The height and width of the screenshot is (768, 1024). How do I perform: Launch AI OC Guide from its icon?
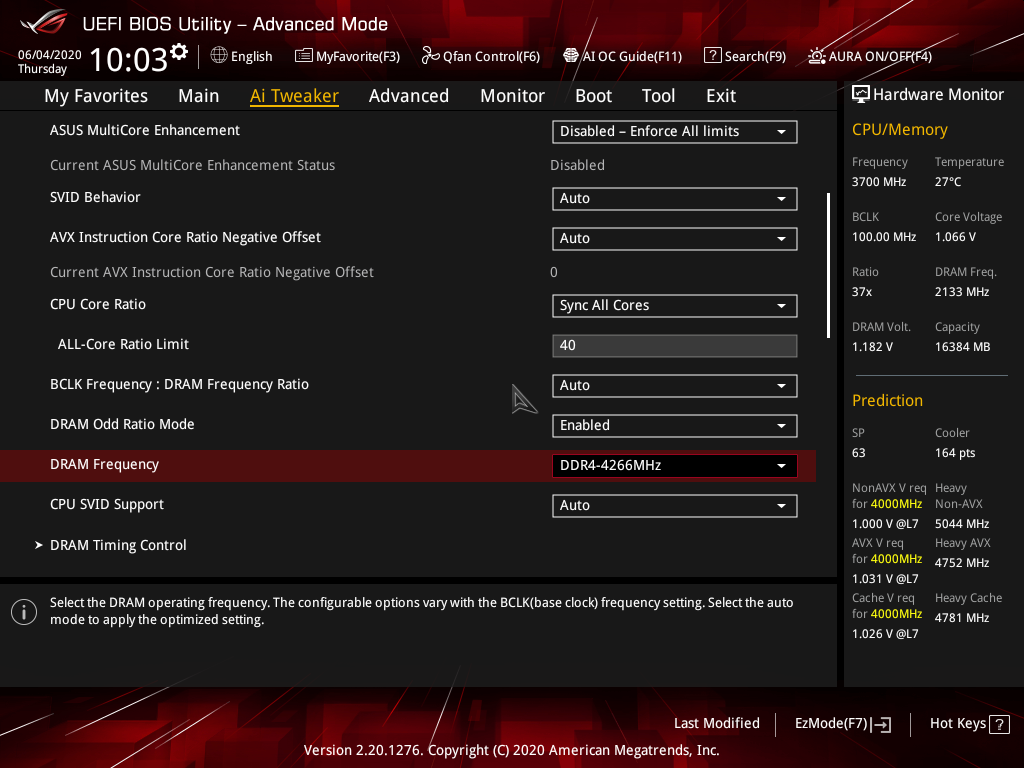(570, 57)
